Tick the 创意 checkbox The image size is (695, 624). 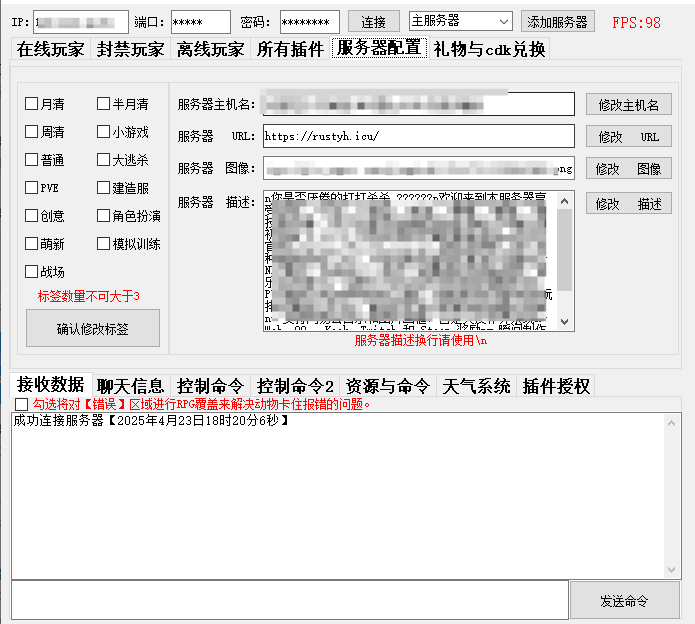pyautogui.click(x=31, y=215)
